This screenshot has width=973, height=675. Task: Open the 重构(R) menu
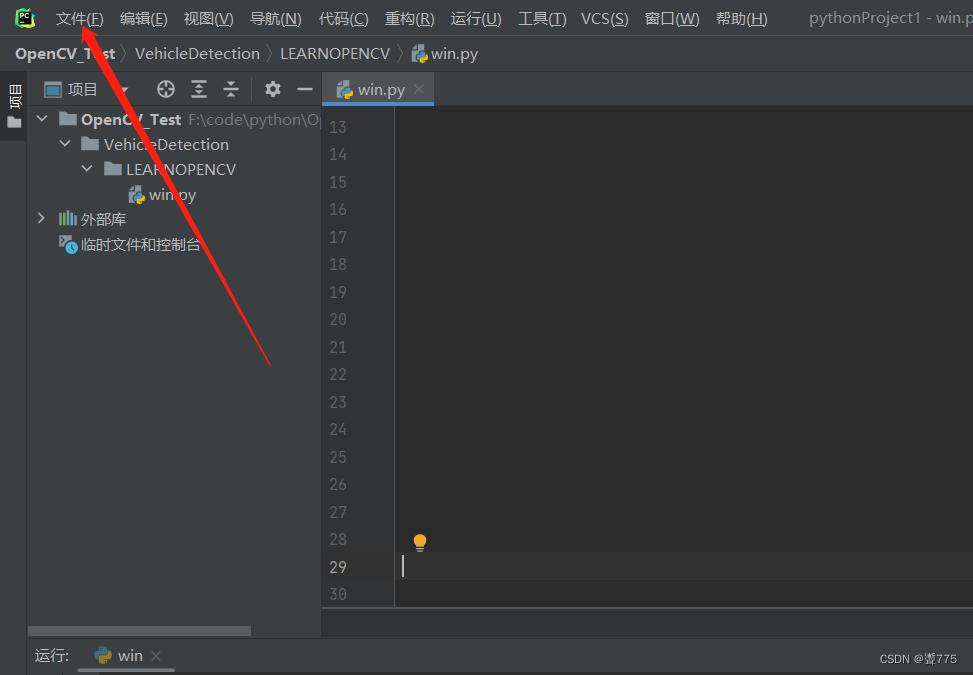tap(410, 19)
